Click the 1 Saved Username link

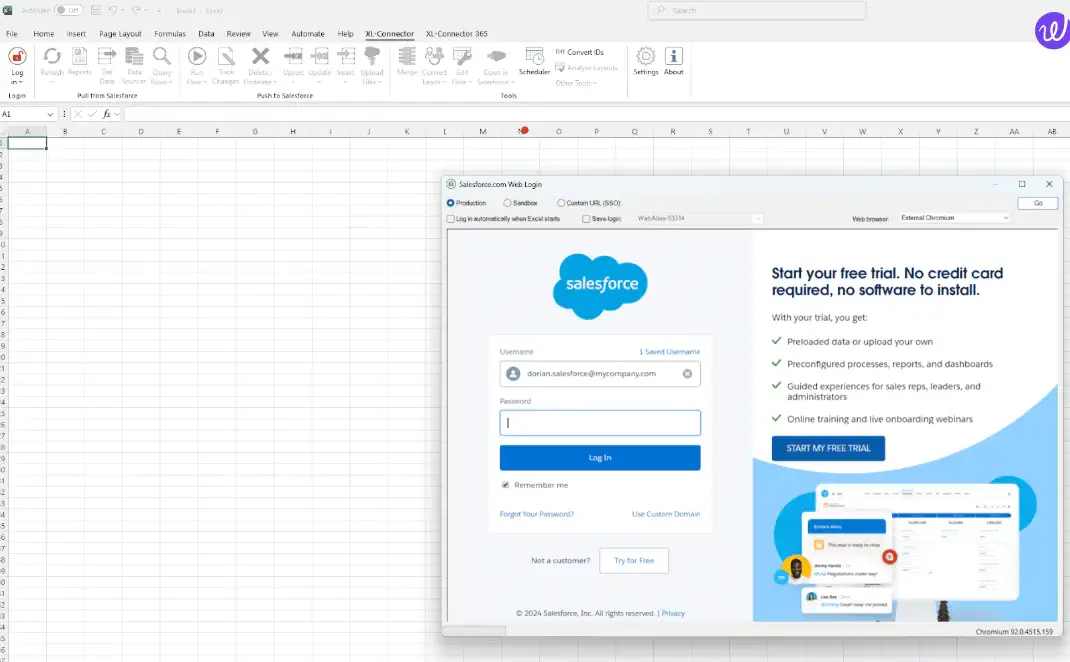(669, 351)
